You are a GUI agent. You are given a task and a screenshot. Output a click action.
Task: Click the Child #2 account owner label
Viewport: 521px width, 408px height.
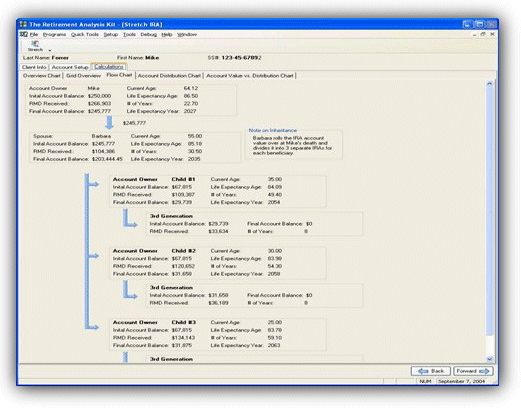pyautogui.click(x=184, y=251)
